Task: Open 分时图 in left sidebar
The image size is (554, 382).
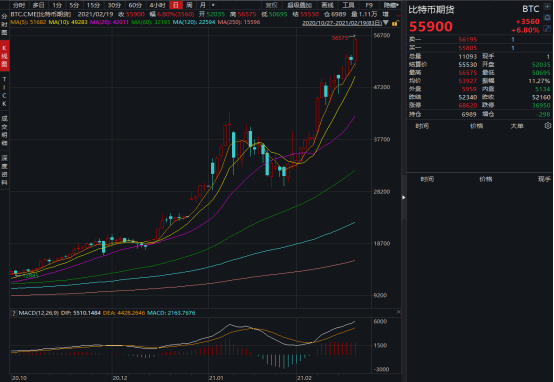Action: click(4, 25)
